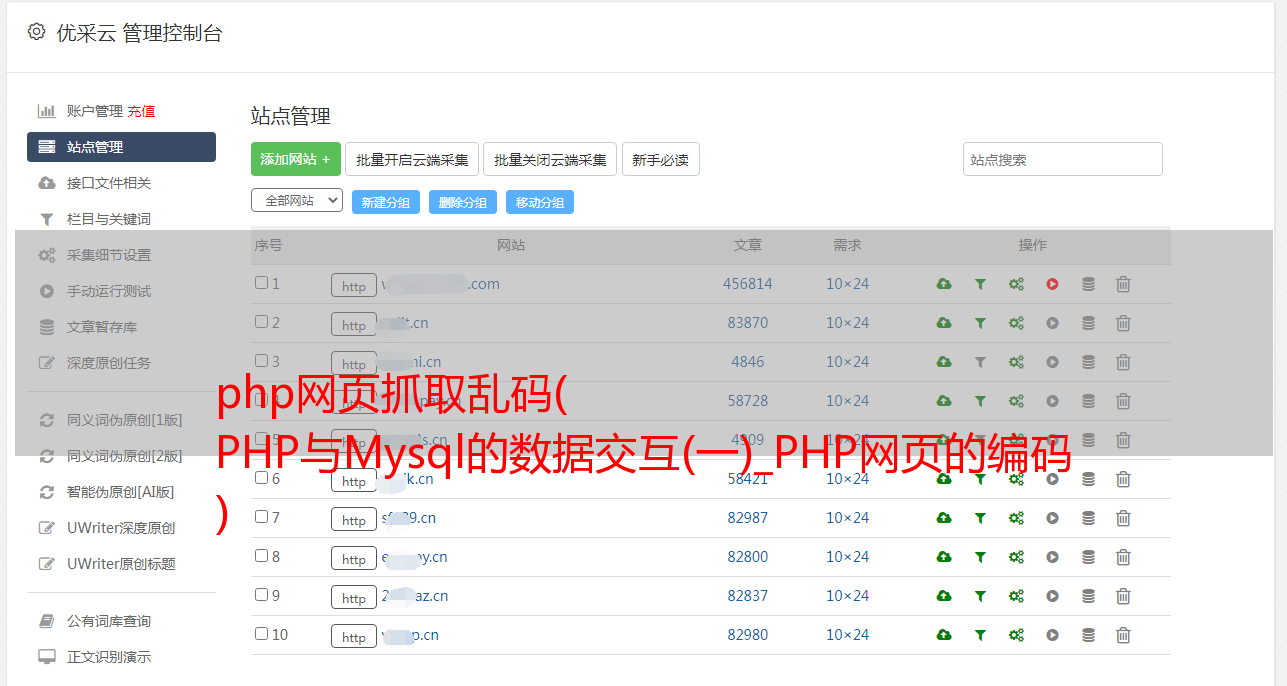Viewport: 1287px width, 686px height.
Task: Click the database icon in row 10
Action: pos(1088,635)
